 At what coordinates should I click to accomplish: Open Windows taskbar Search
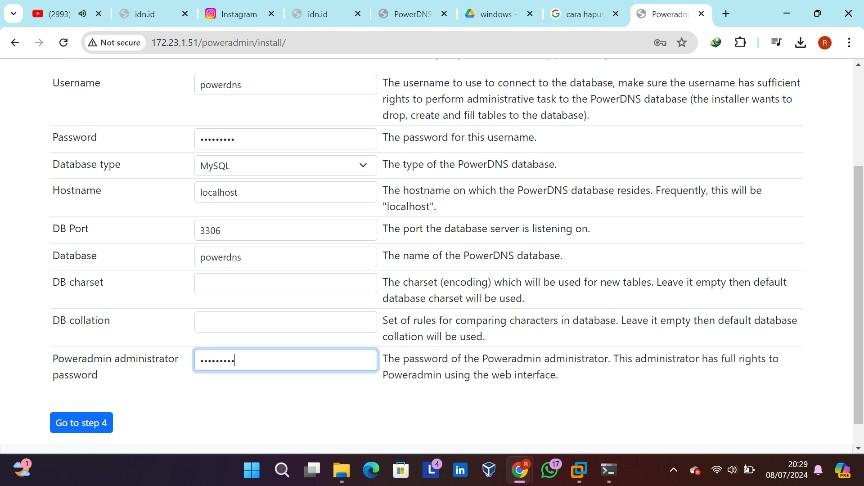(x=282, y=470)
